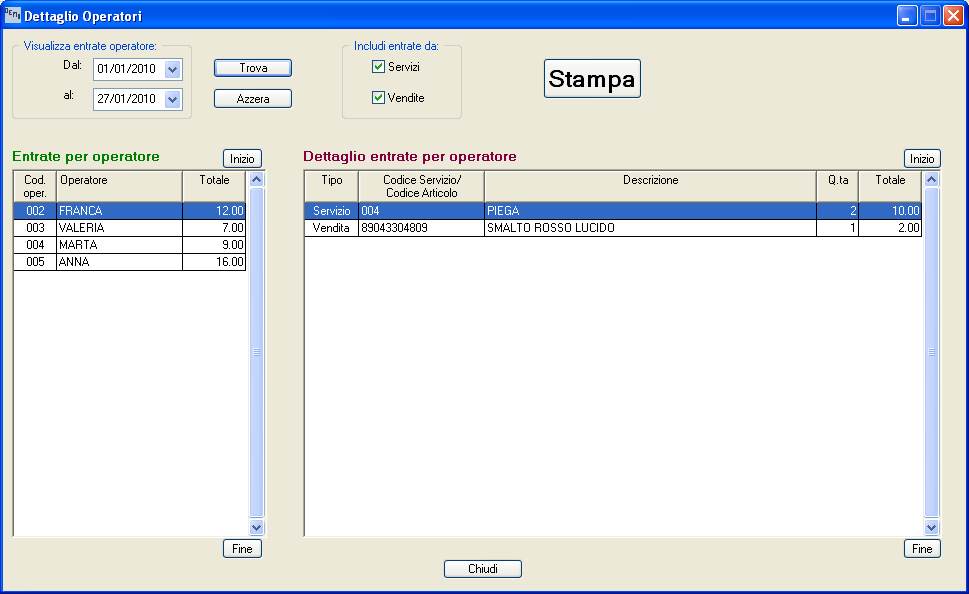Select operator row 003 VALERIA
The width and height of the screenshot is (969, 594).
(x=130, y=227)
